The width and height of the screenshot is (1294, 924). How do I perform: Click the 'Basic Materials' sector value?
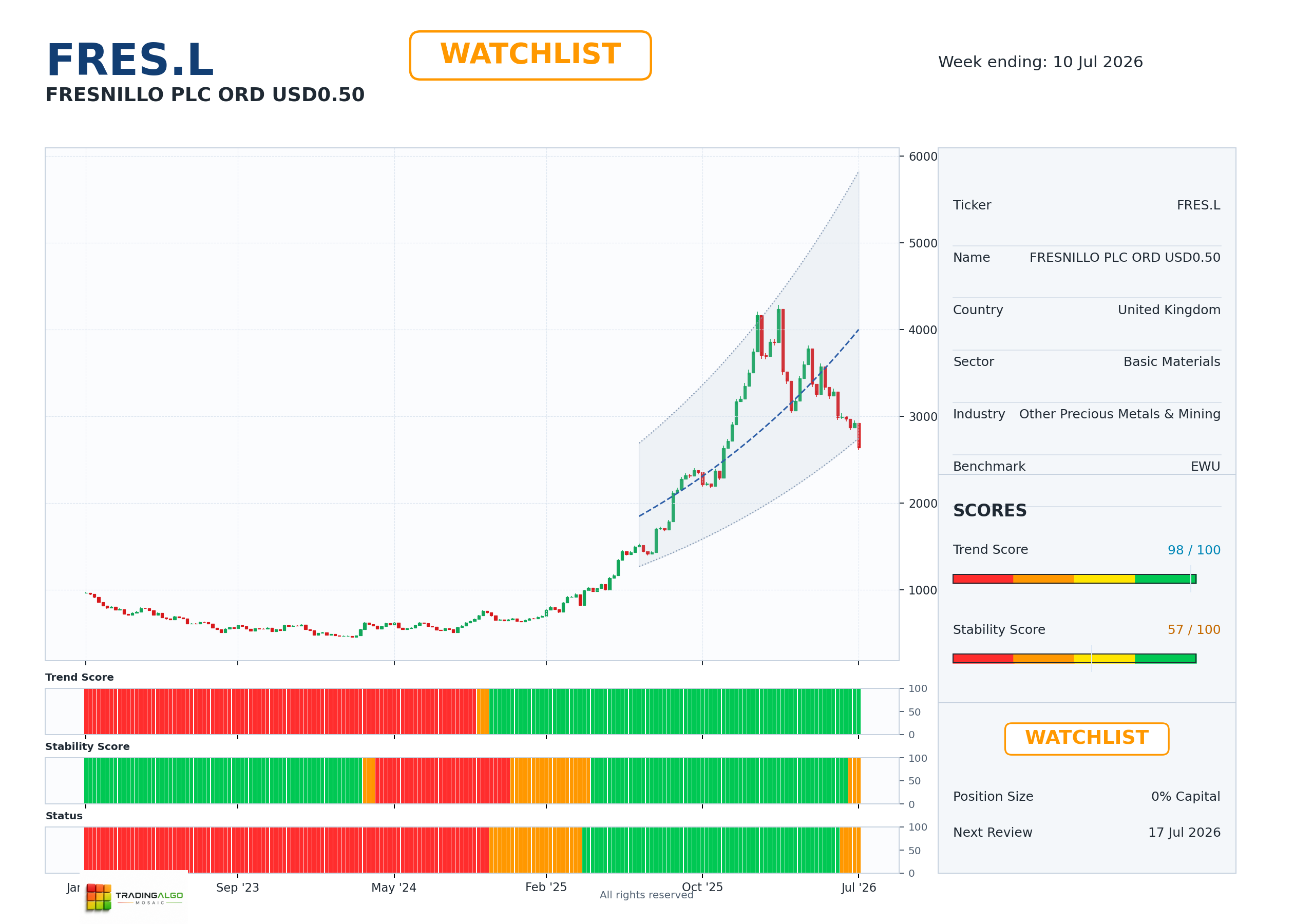(1172, 362)
